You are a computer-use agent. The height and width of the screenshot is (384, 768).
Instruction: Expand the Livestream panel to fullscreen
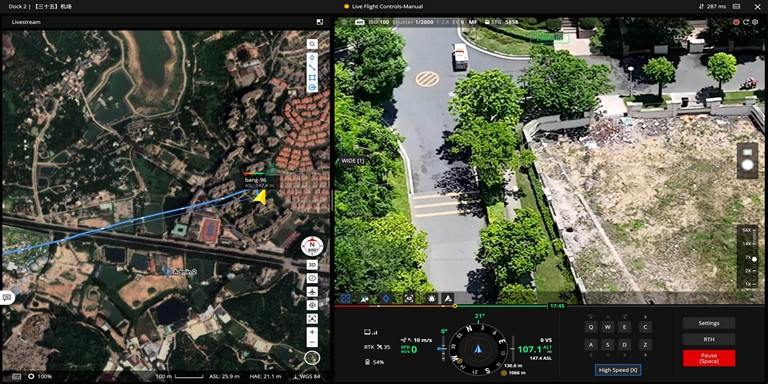(x=319, y=22)
